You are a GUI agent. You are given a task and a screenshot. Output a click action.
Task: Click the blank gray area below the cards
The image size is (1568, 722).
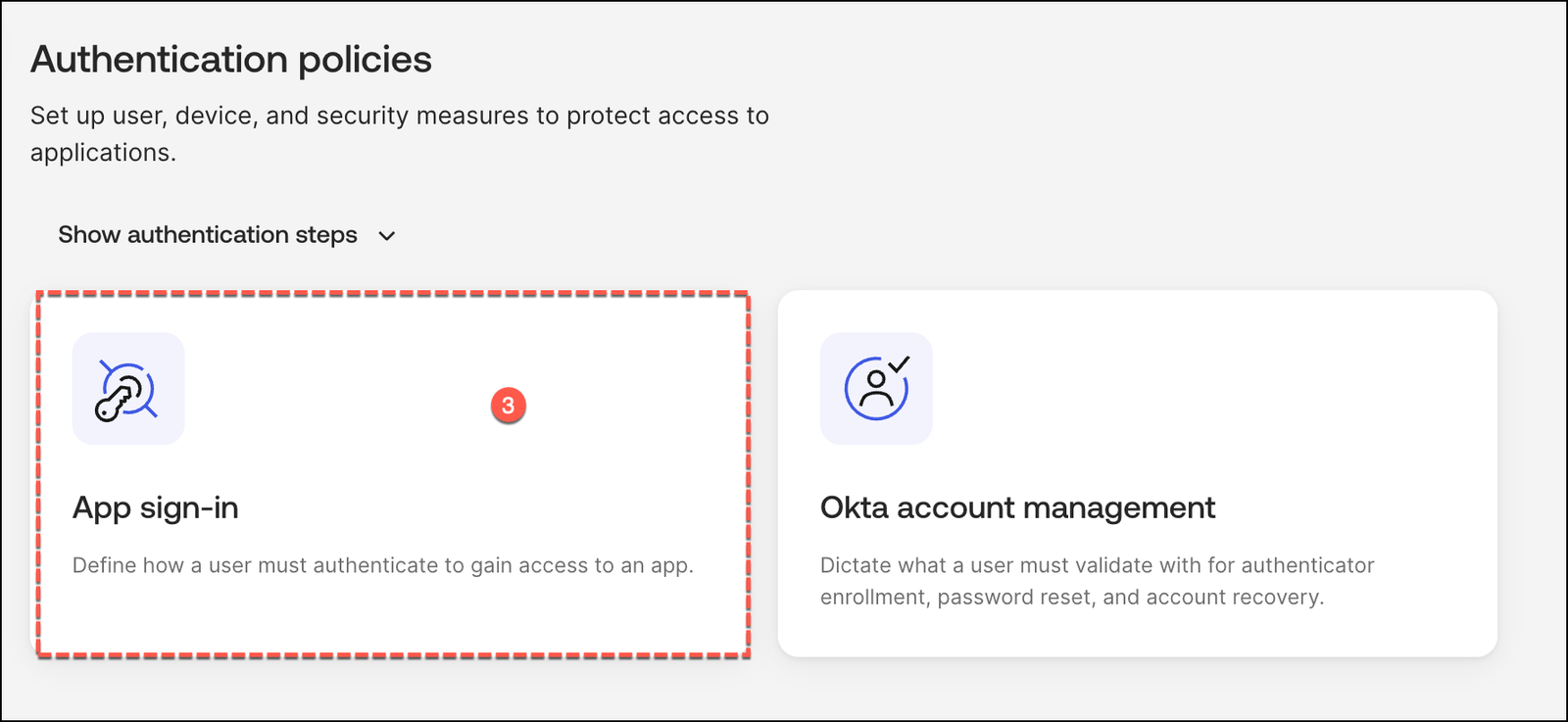point(784,691)
